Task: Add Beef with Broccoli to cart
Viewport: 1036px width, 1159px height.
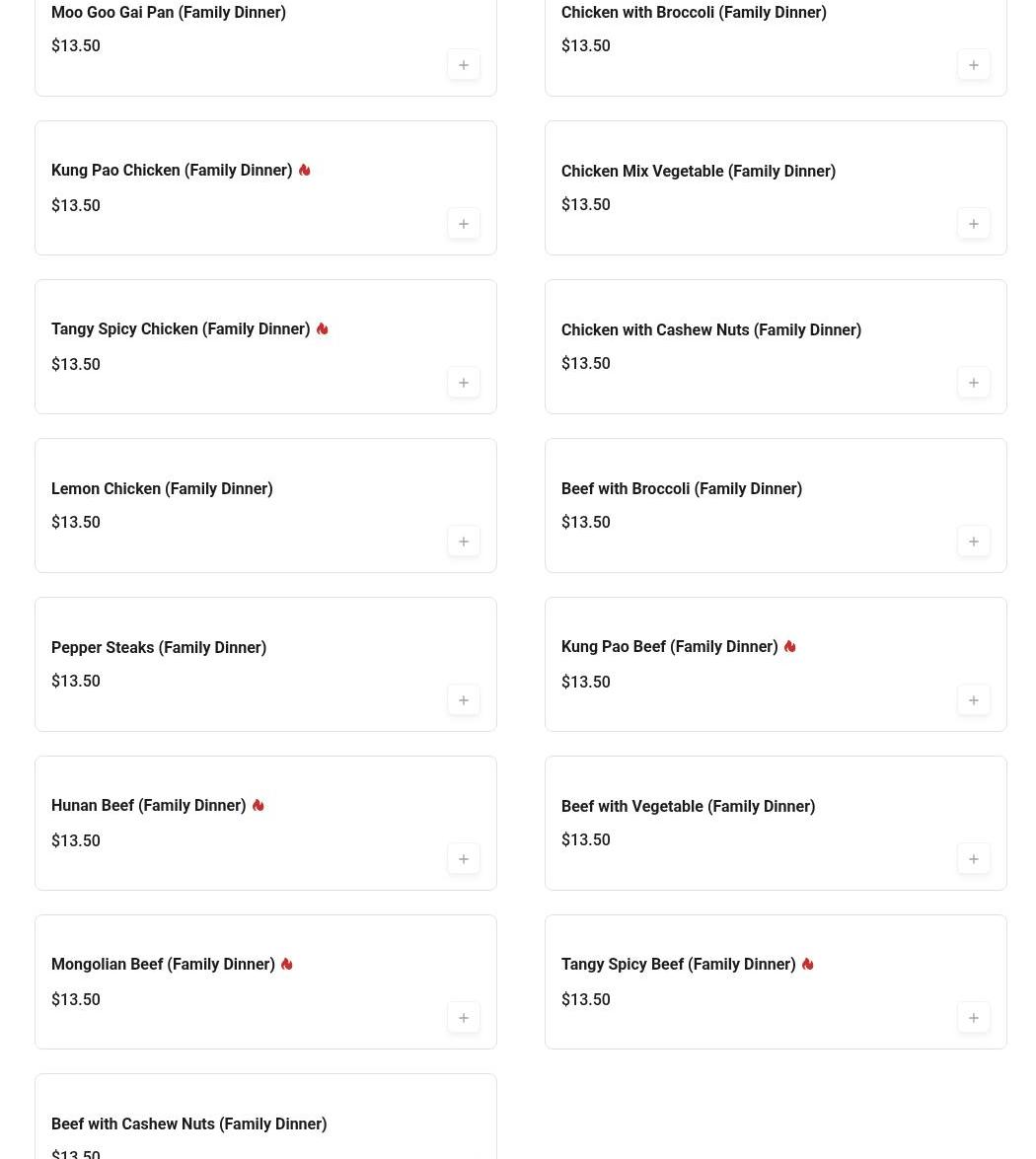Action: (x=974, y=542)
